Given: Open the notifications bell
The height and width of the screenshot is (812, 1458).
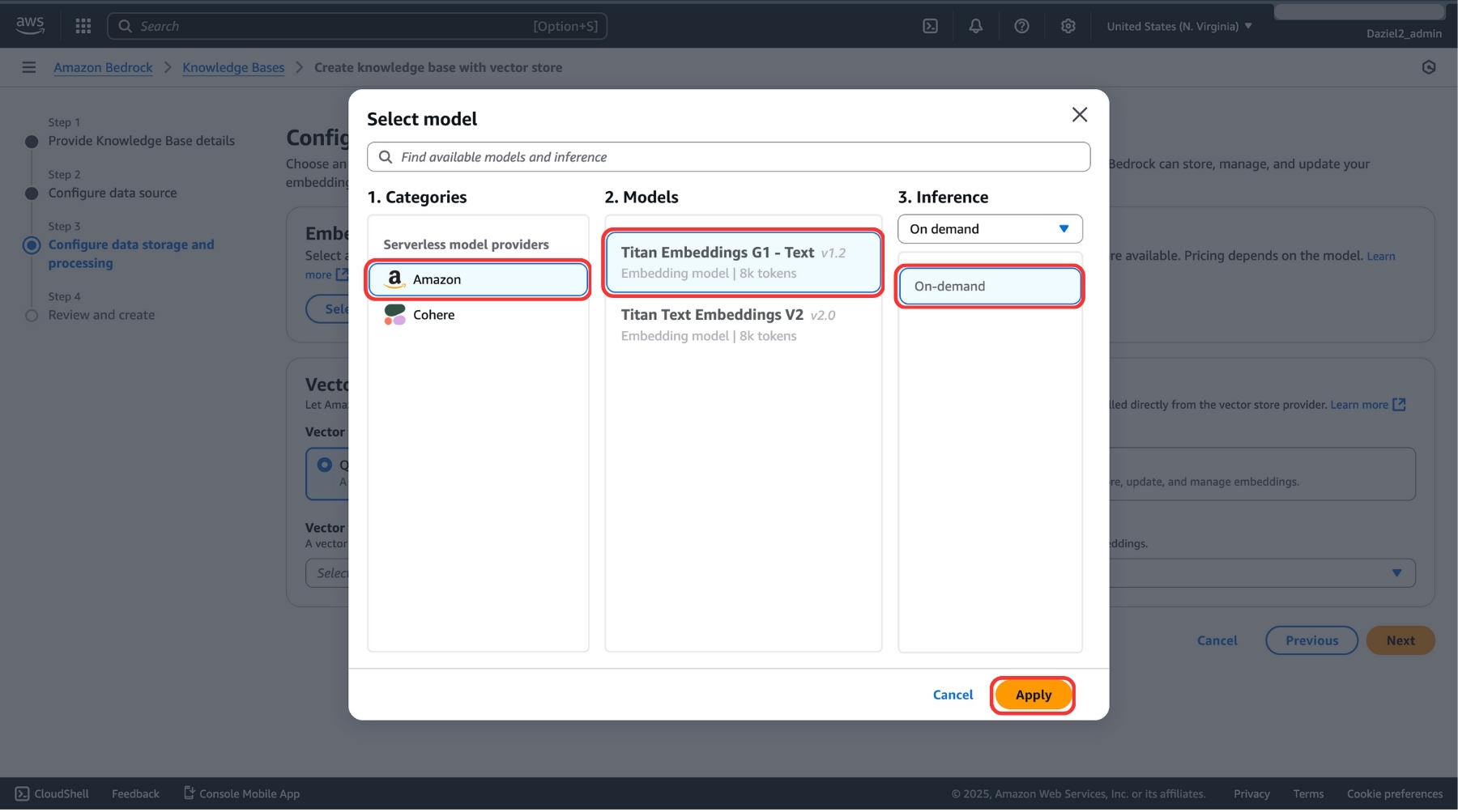Looking at the screenshot, I should pos(974,25).
